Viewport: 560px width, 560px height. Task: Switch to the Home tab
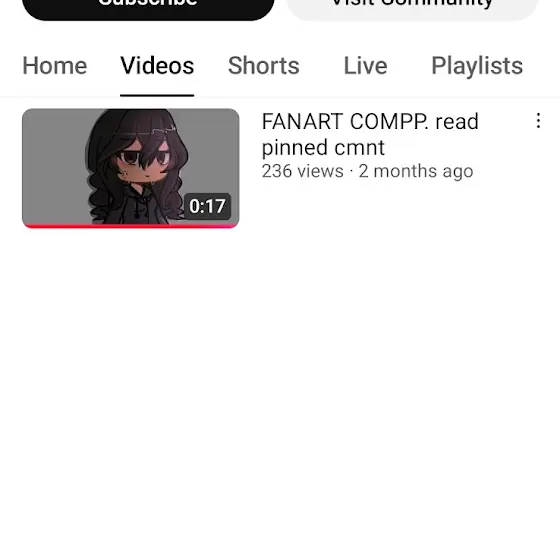[x=55, y=66]
